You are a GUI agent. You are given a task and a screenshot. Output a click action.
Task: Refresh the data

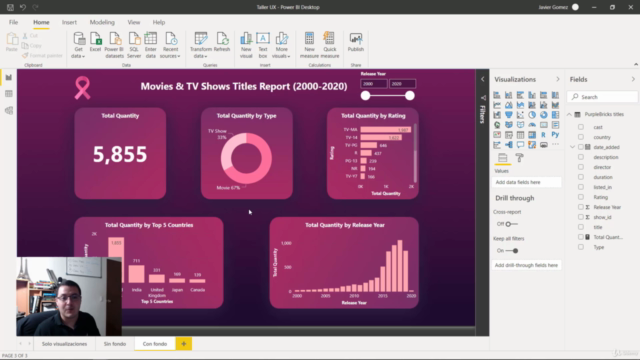coord(222,42)
